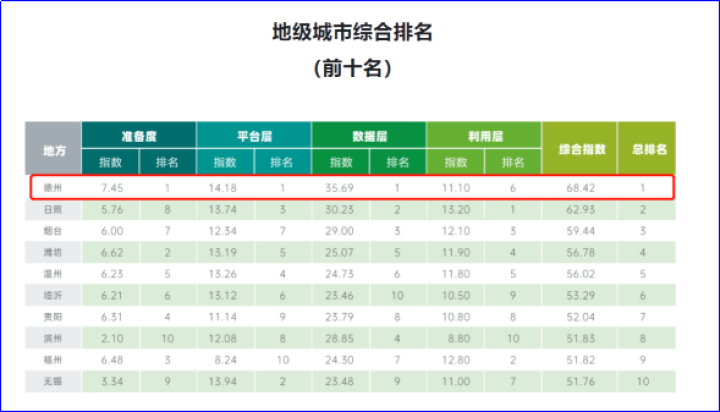
Task: Select the 福州 city name cell
Action: tap(53, 360)
